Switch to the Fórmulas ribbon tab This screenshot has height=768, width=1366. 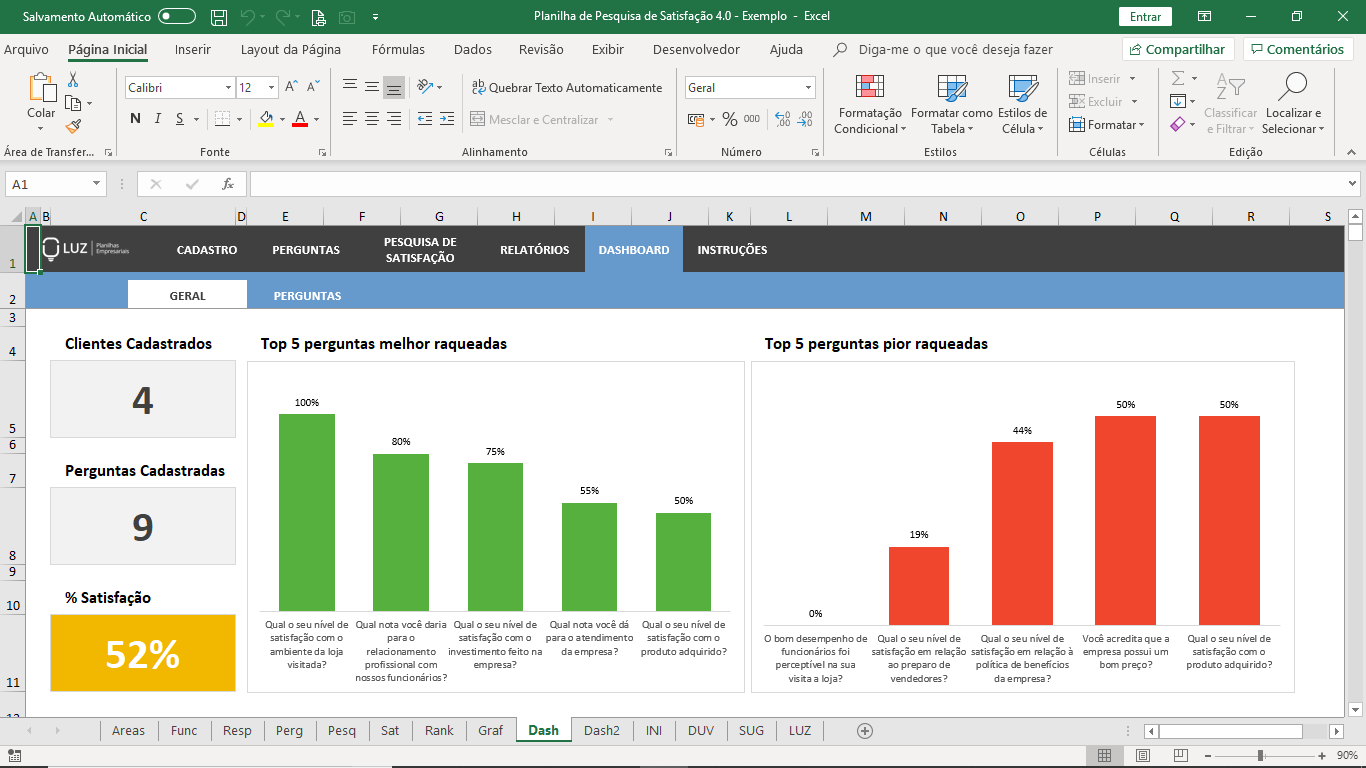(x=398, y=50)
